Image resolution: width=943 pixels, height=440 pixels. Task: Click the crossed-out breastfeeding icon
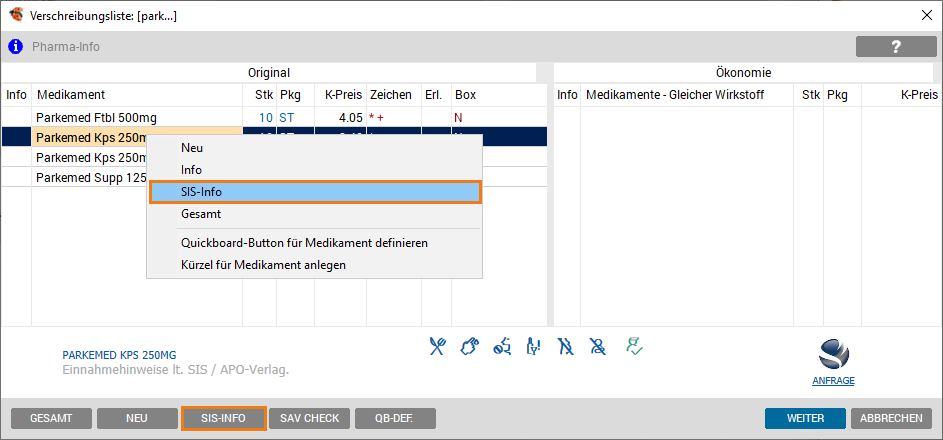pyautogui.click(x=597, y=346)
